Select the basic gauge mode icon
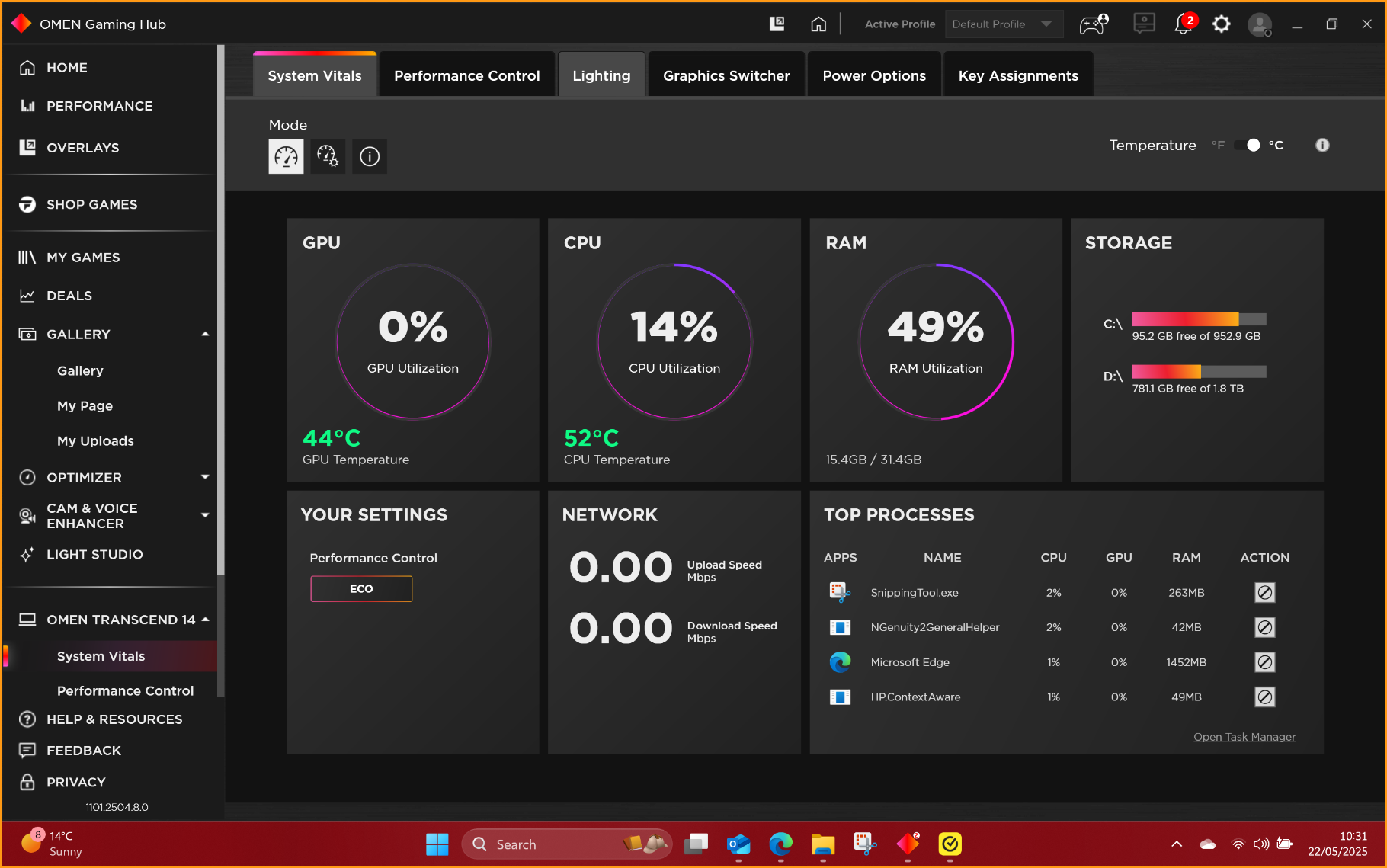 click(x=286, y=156)
